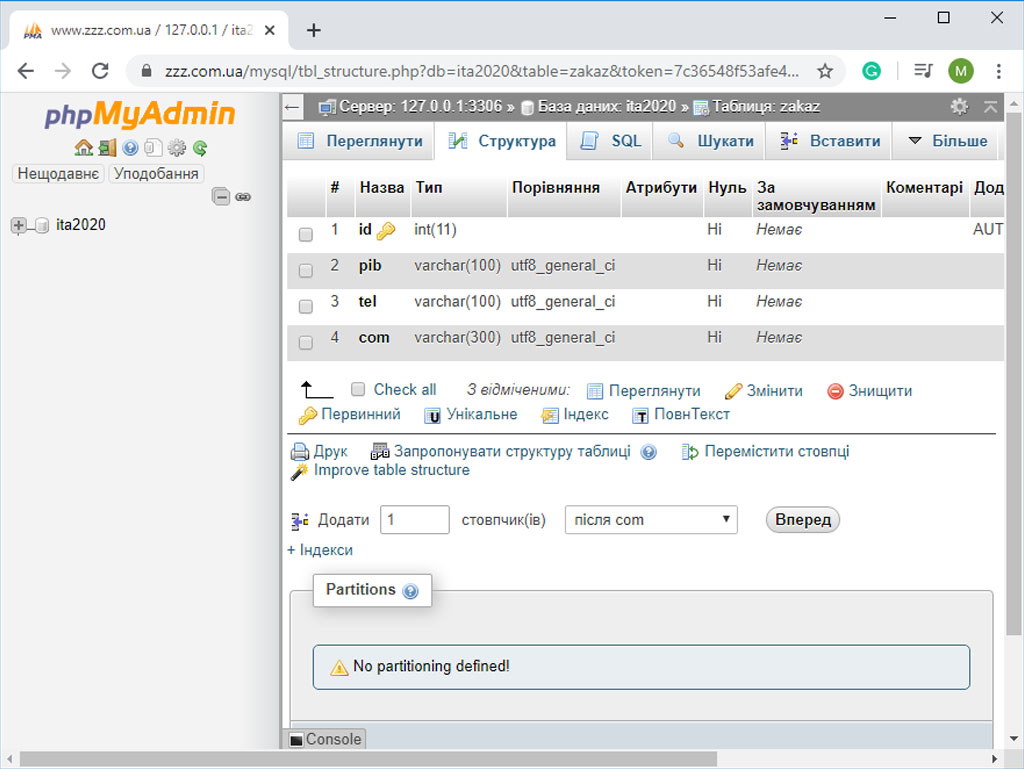Click the site lock security icon
The height and width of the screenshot is (769, 1024).
(x=146, y=71)
